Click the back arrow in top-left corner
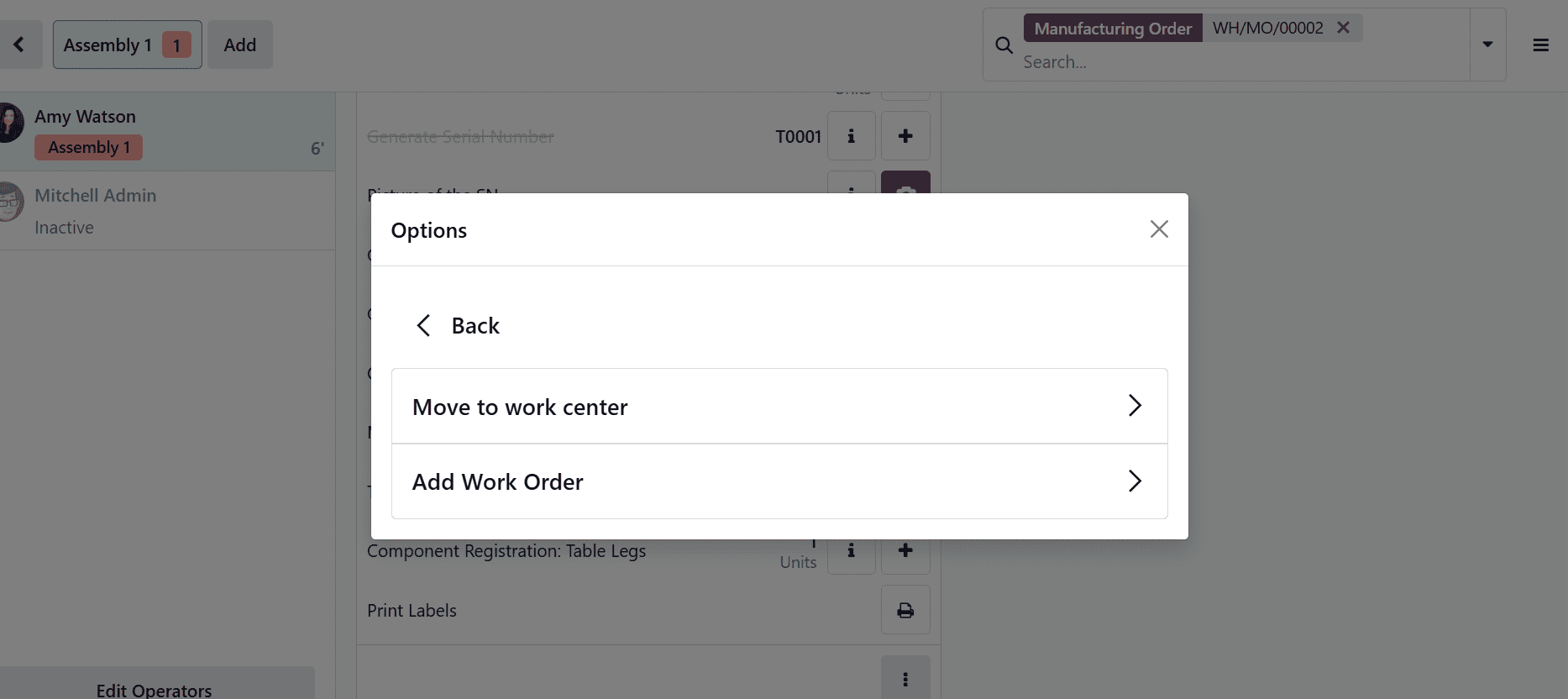 (20, 45)
